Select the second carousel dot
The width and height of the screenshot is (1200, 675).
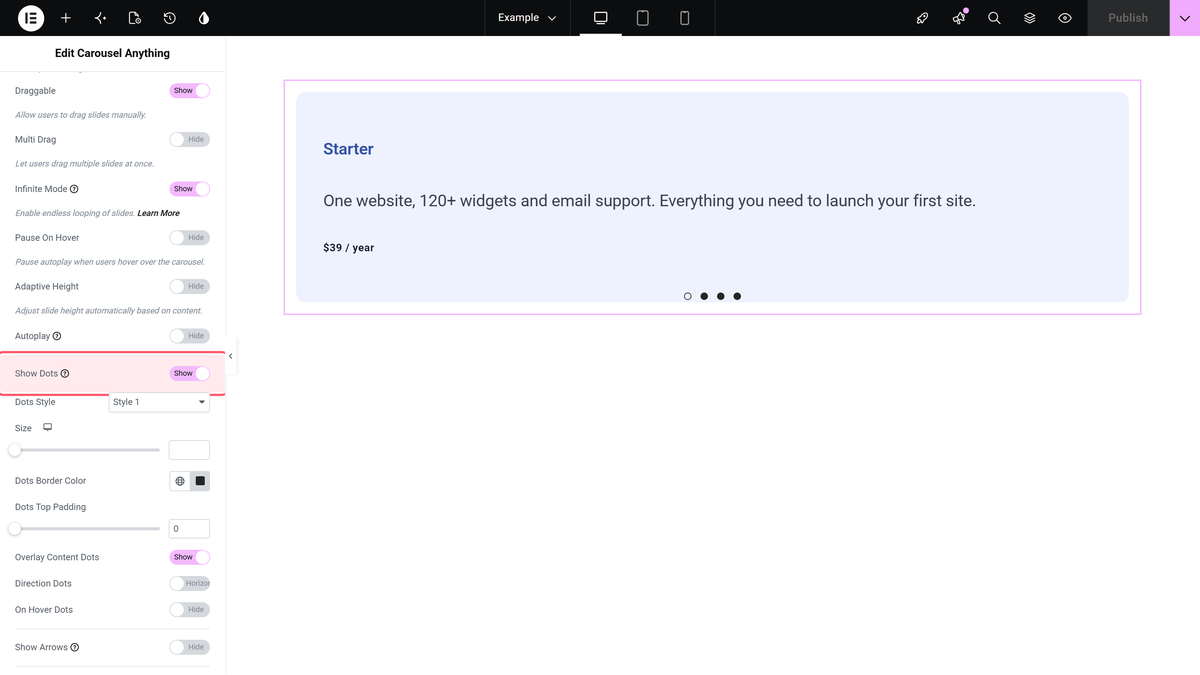(704, 296)
